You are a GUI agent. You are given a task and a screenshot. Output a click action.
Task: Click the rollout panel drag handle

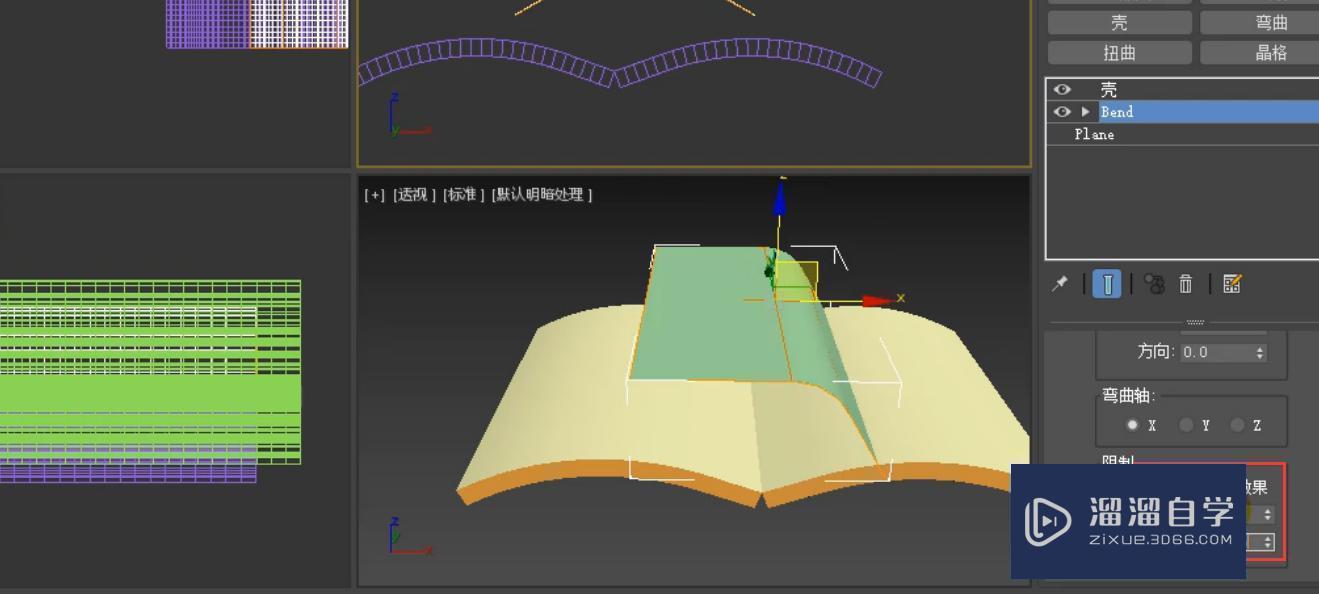[x=1195, y=323]
